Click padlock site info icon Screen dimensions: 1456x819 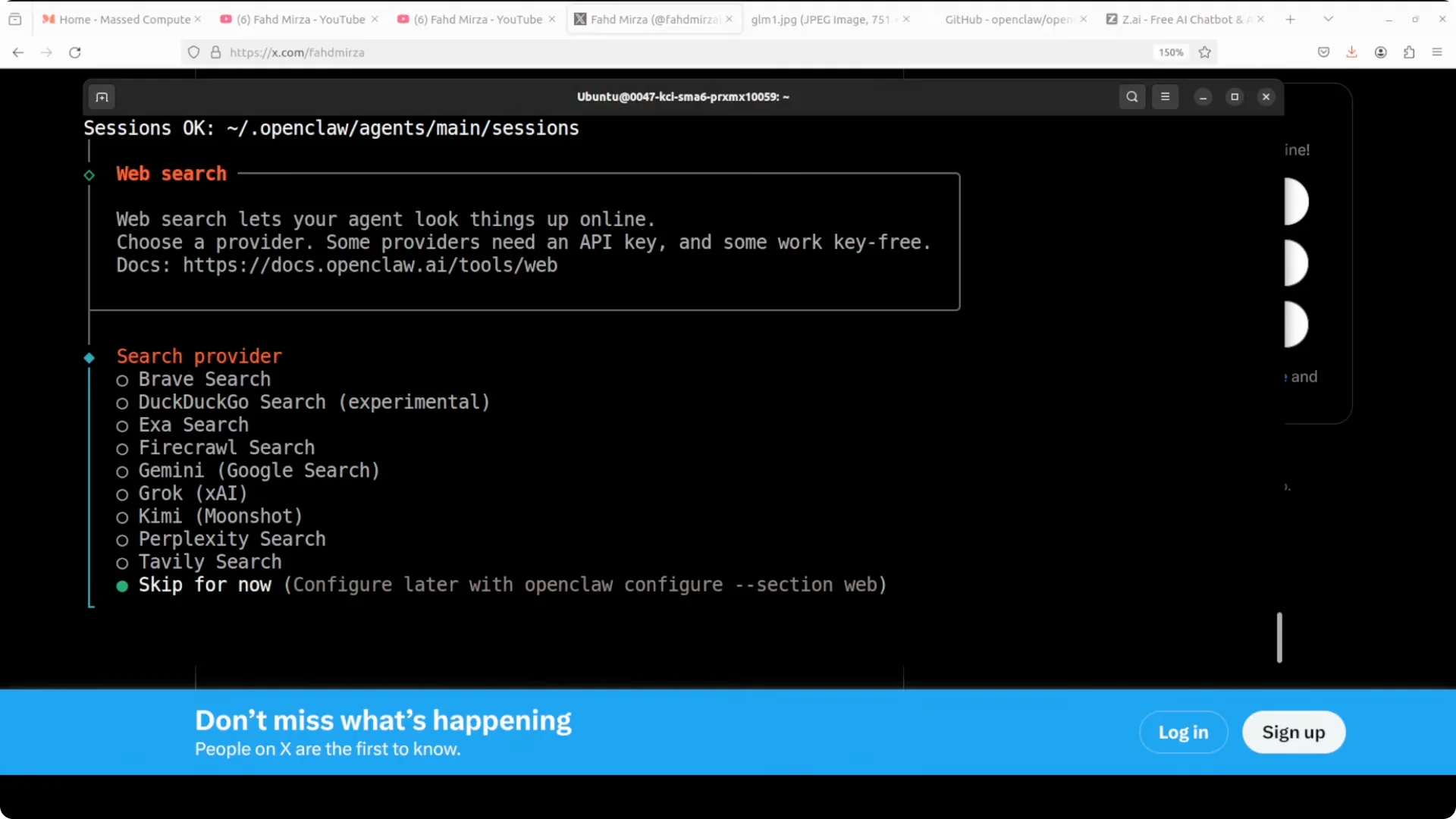(216, 52)
